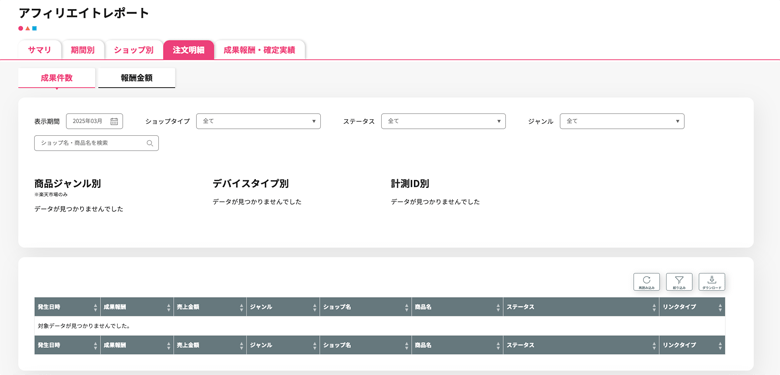Image resolution: width=780 pixels, height=375 pixels.
Task: Switch to the 期間別 tab
Action: [x=82, y=50]
